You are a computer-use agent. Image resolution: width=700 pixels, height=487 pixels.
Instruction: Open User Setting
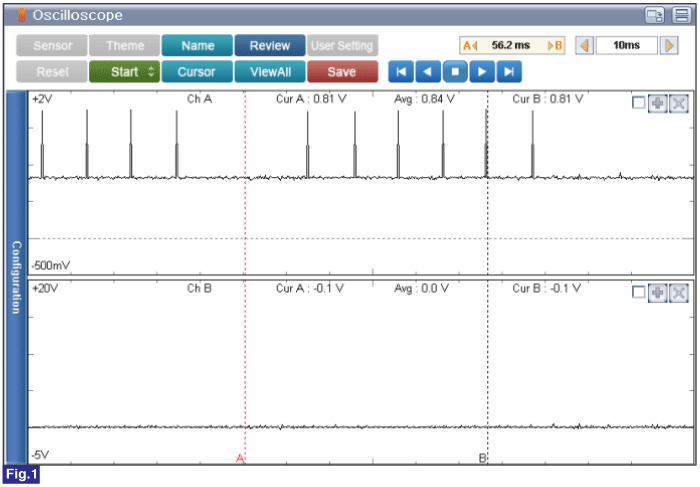point(342,46)
